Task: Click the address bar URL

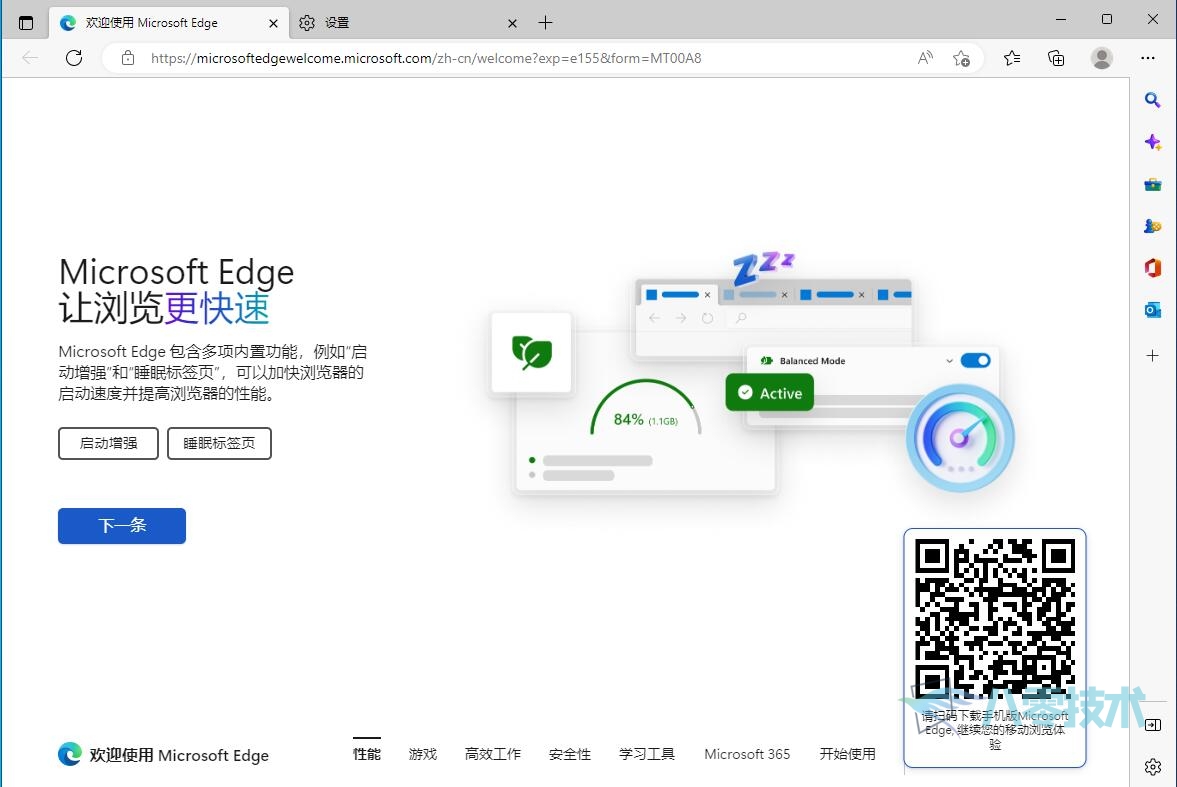Action: pos(426,58)
